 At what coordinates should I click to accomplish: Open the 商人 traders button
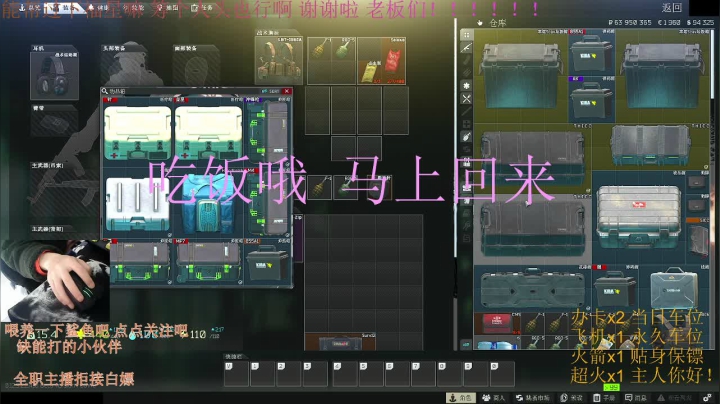click(494, 398)
